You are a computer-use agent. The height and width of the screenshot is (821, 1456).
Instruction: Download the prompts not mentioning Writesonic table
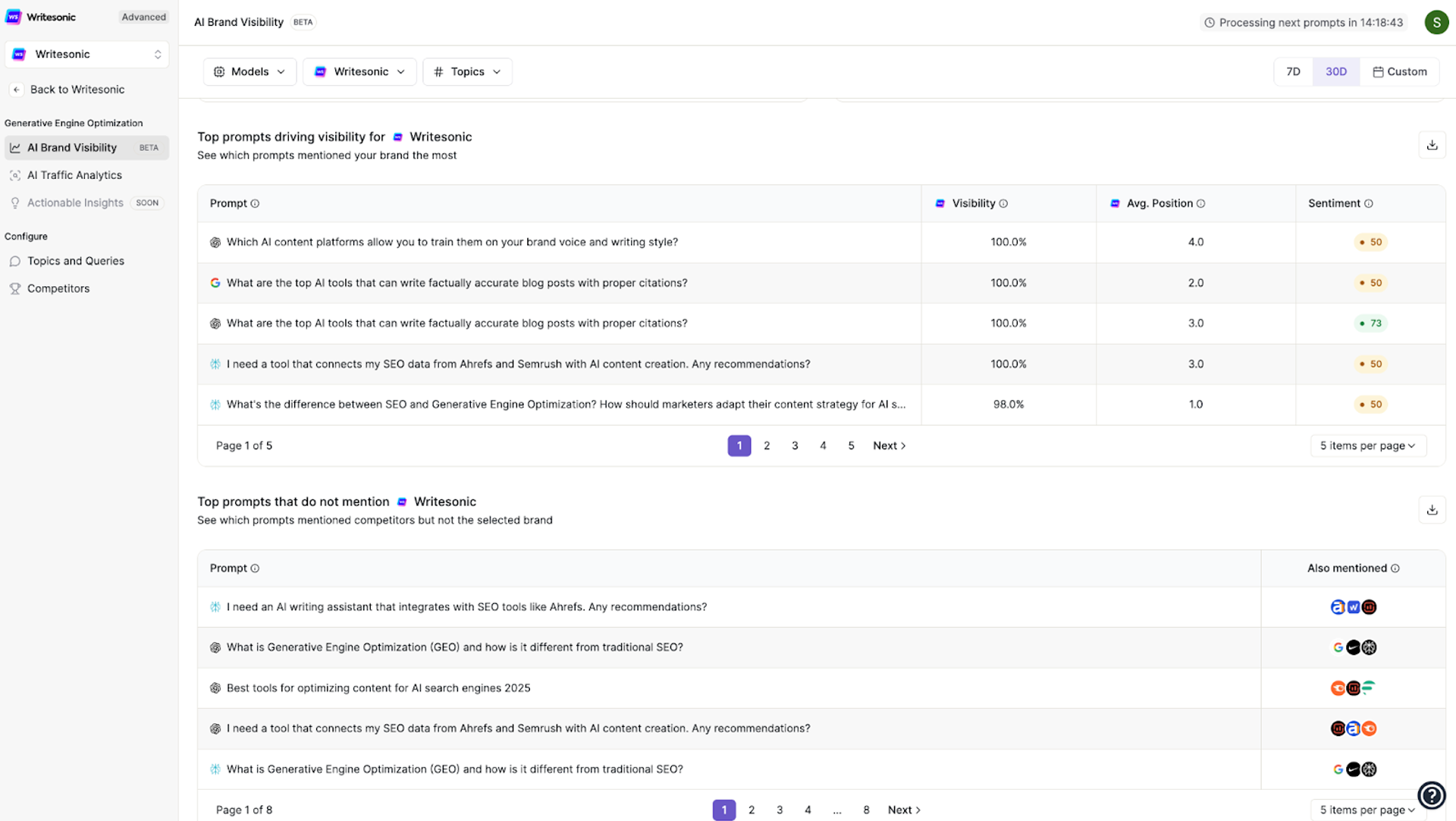pos(1432,510)
